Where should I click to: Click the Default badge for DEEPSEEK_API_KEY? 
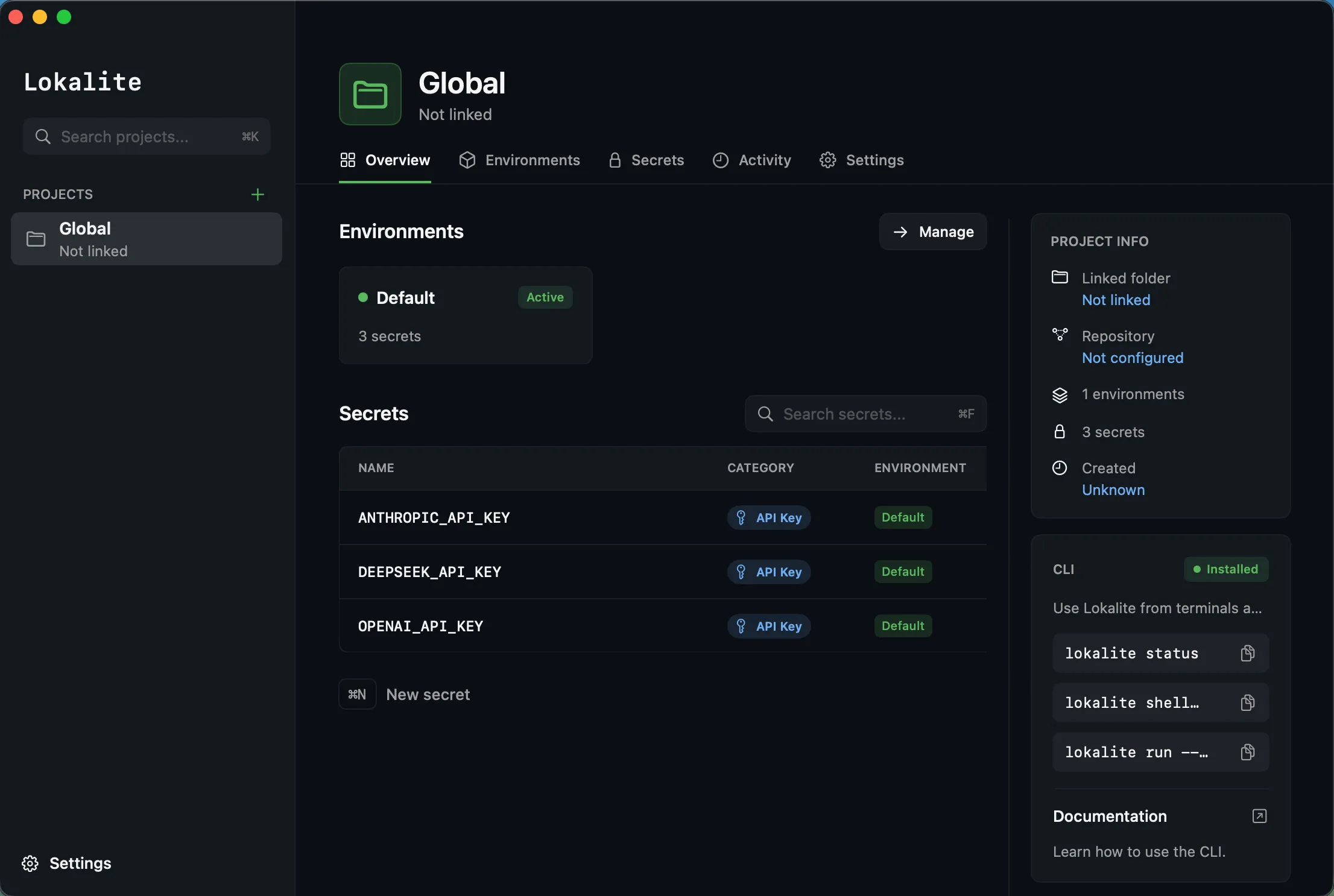pos(903,572)
